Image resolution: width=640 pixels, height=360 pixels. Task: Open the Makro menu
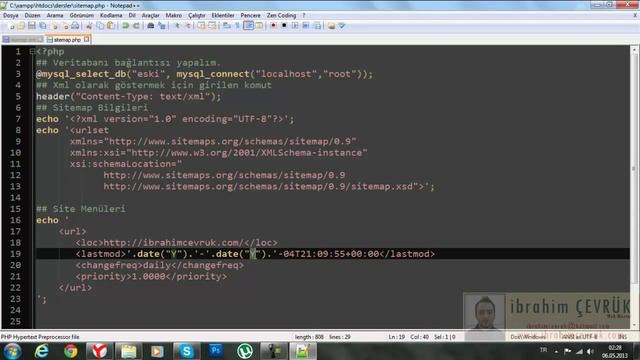click(x=173, y=15)
